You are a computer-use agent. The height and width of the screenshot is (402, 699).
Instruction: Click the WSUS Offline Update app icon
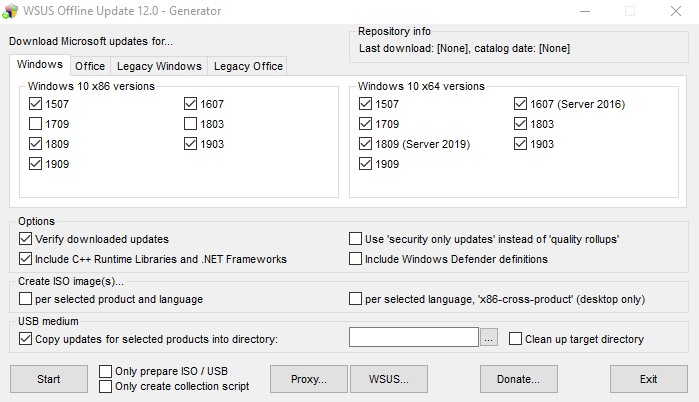point(10,11)
